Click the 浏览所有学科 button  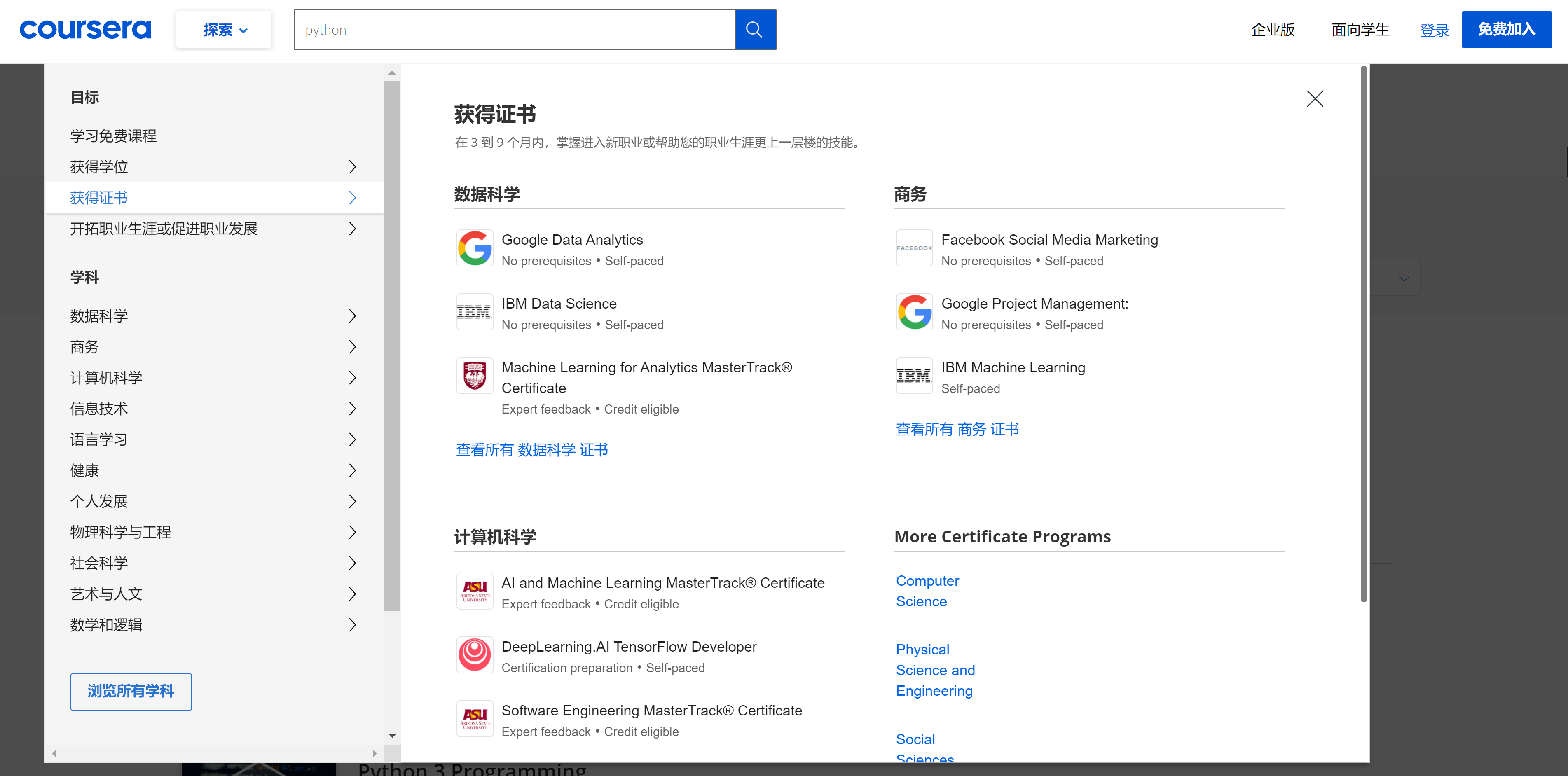(x=131, y=692)
